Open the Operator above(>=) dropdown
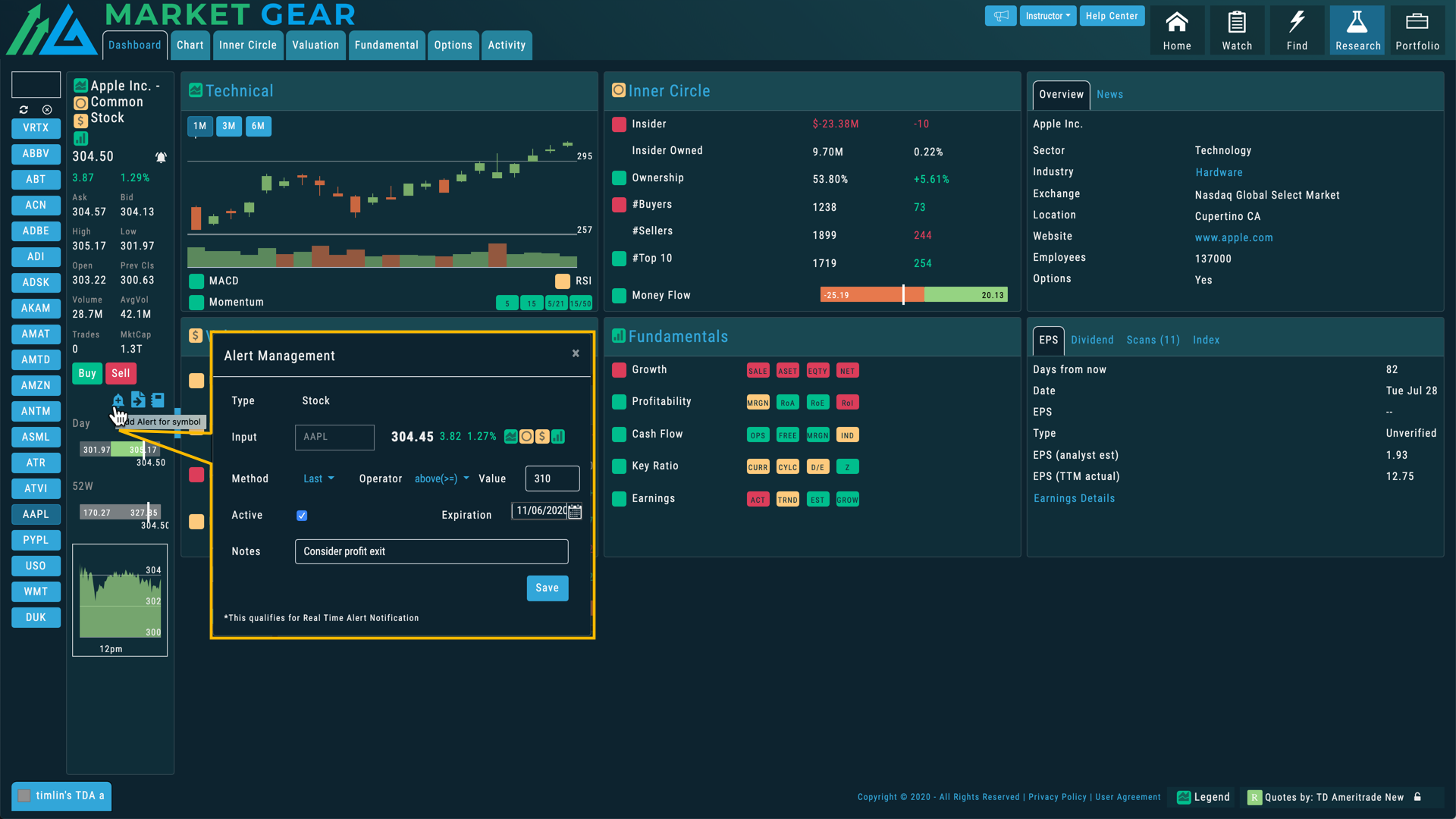 [x=441, y=479]
